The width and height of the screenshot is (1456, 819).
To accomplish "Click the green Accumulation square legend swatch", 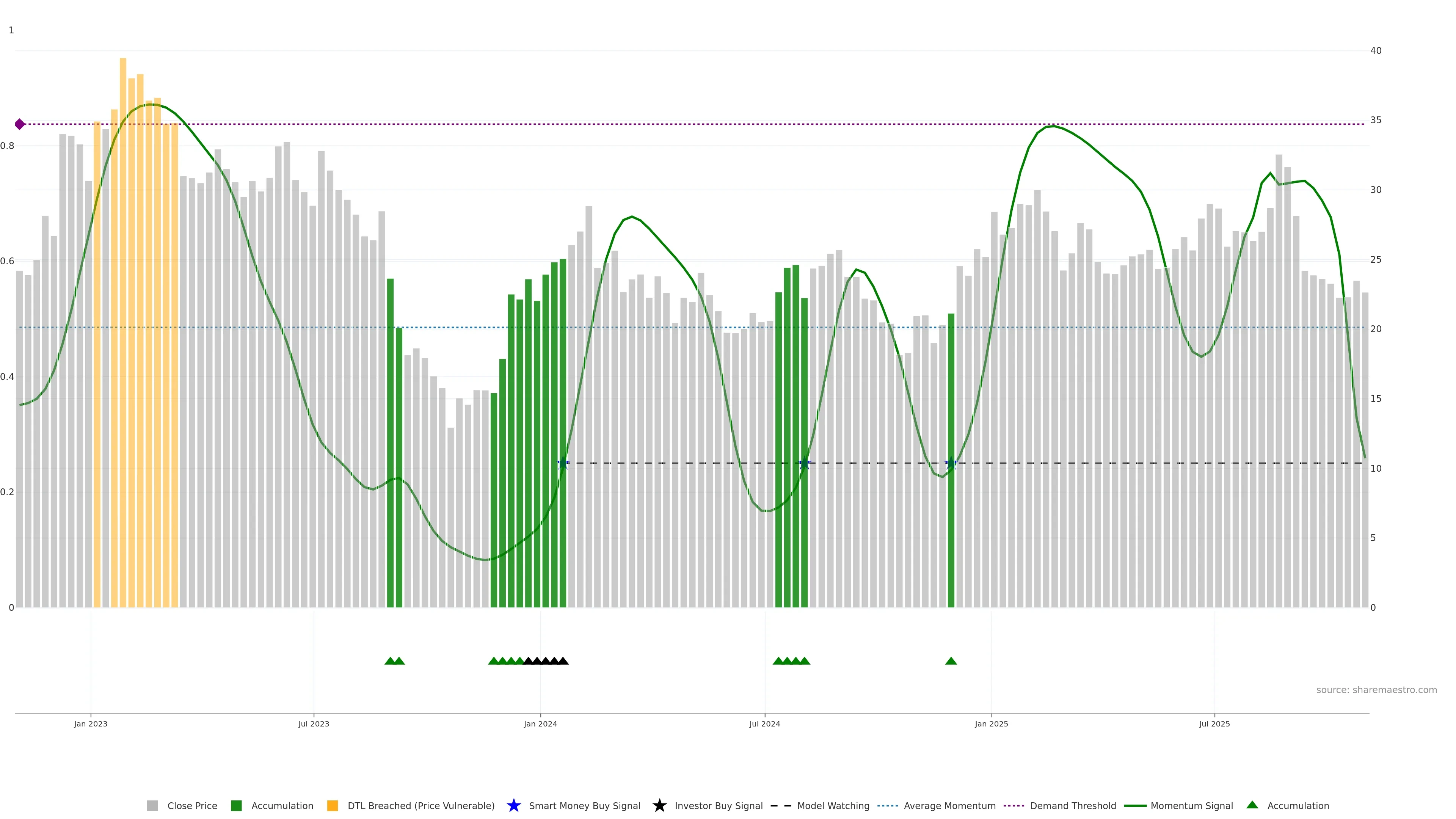I will point(236,806).
